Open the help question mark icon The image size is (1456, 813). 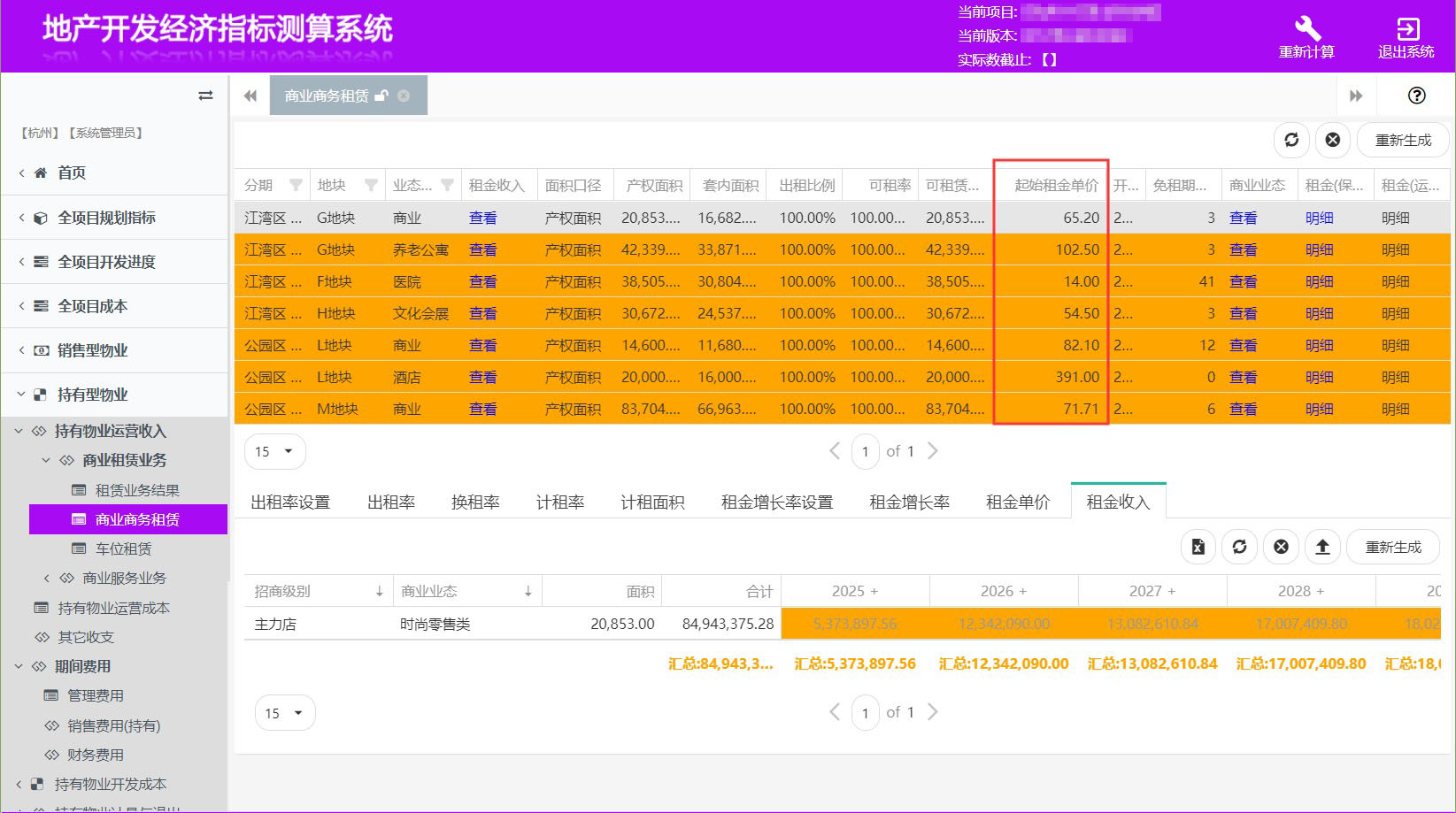pos(1416,96)
